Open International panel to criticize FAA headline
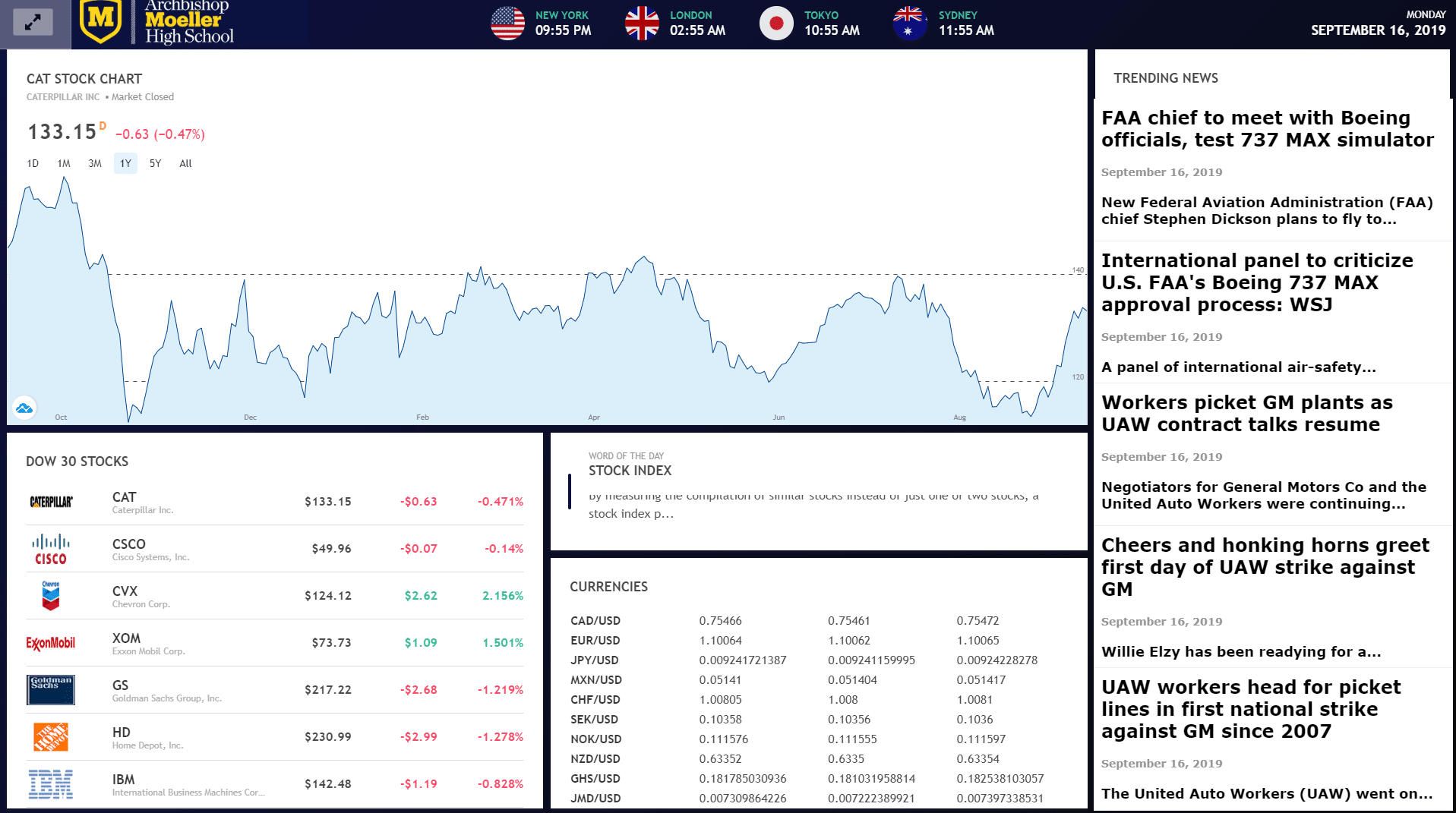 click(x=1257, y=282)
